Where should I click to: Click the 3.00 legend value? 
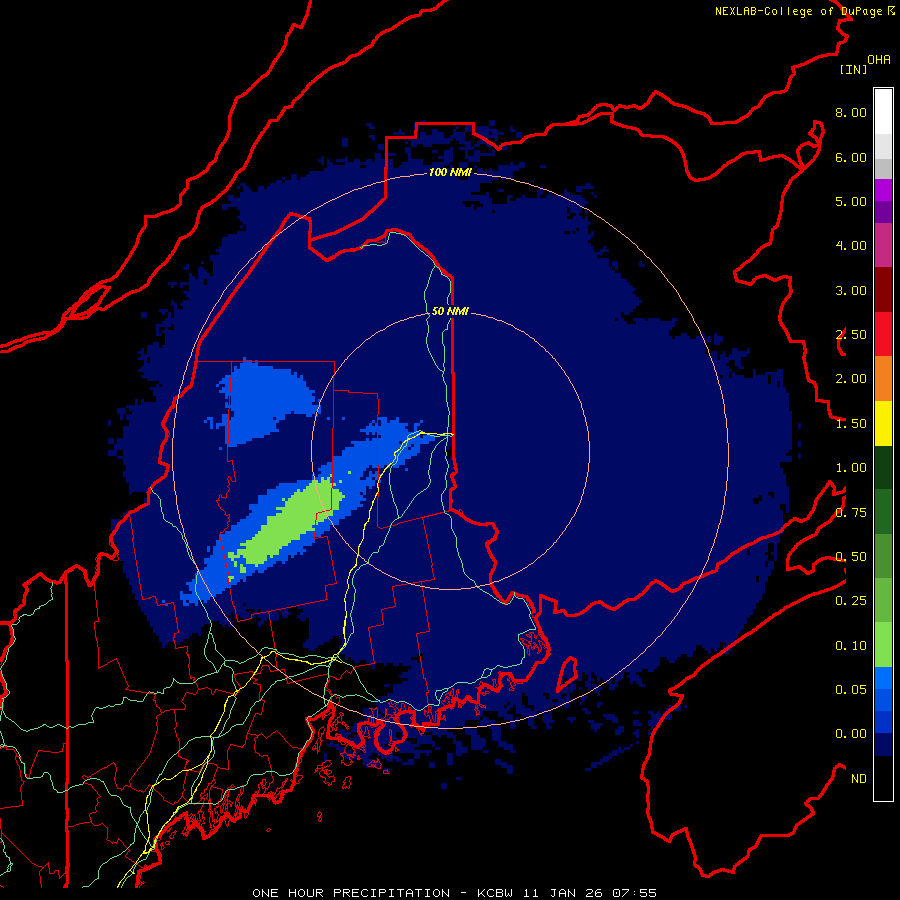click(x=851, y=290)
